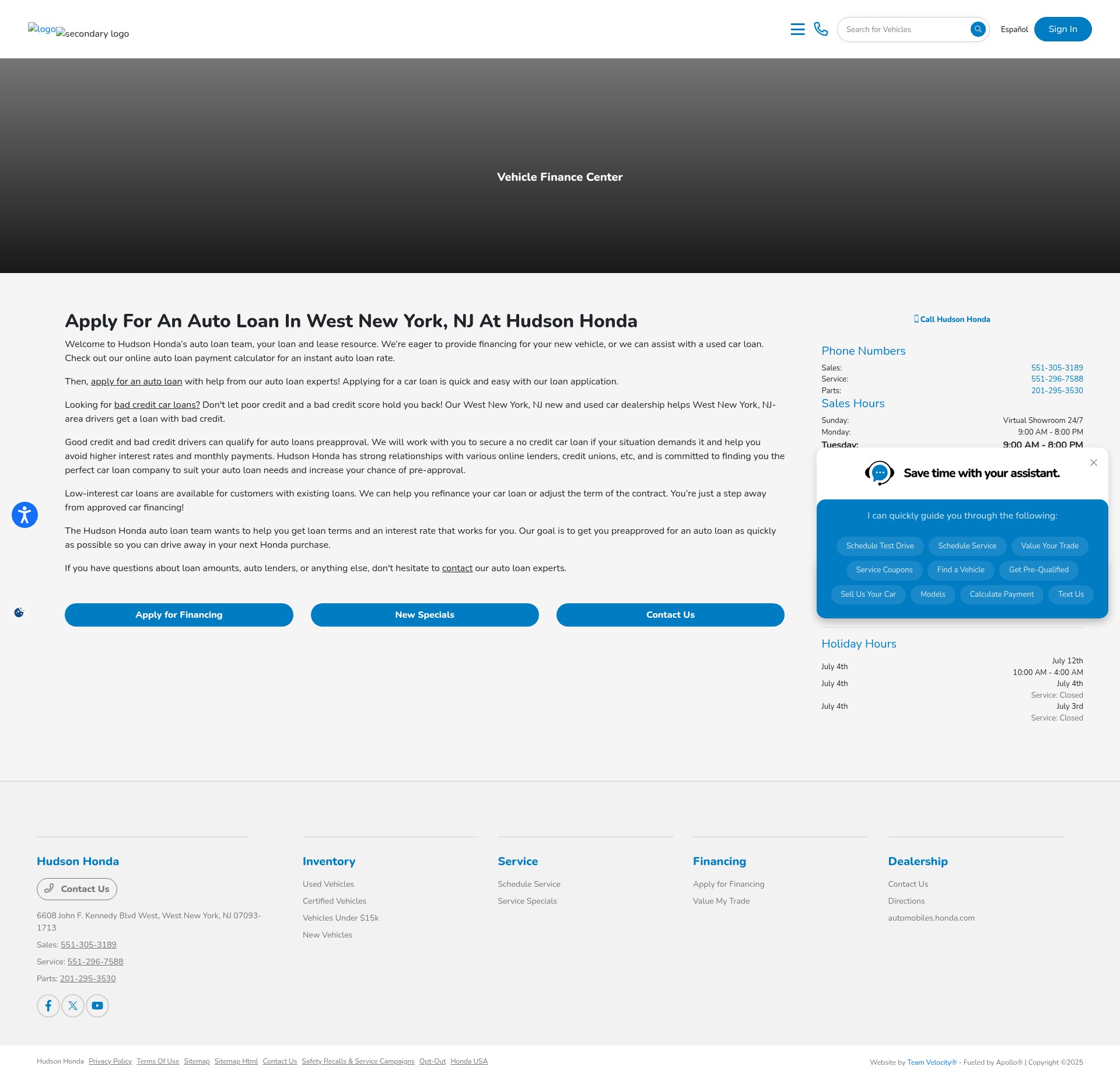The width and height of the screenshot is (1120, 1077).
Task: Open footer Apply for Financing link
Action: (729, 884)
